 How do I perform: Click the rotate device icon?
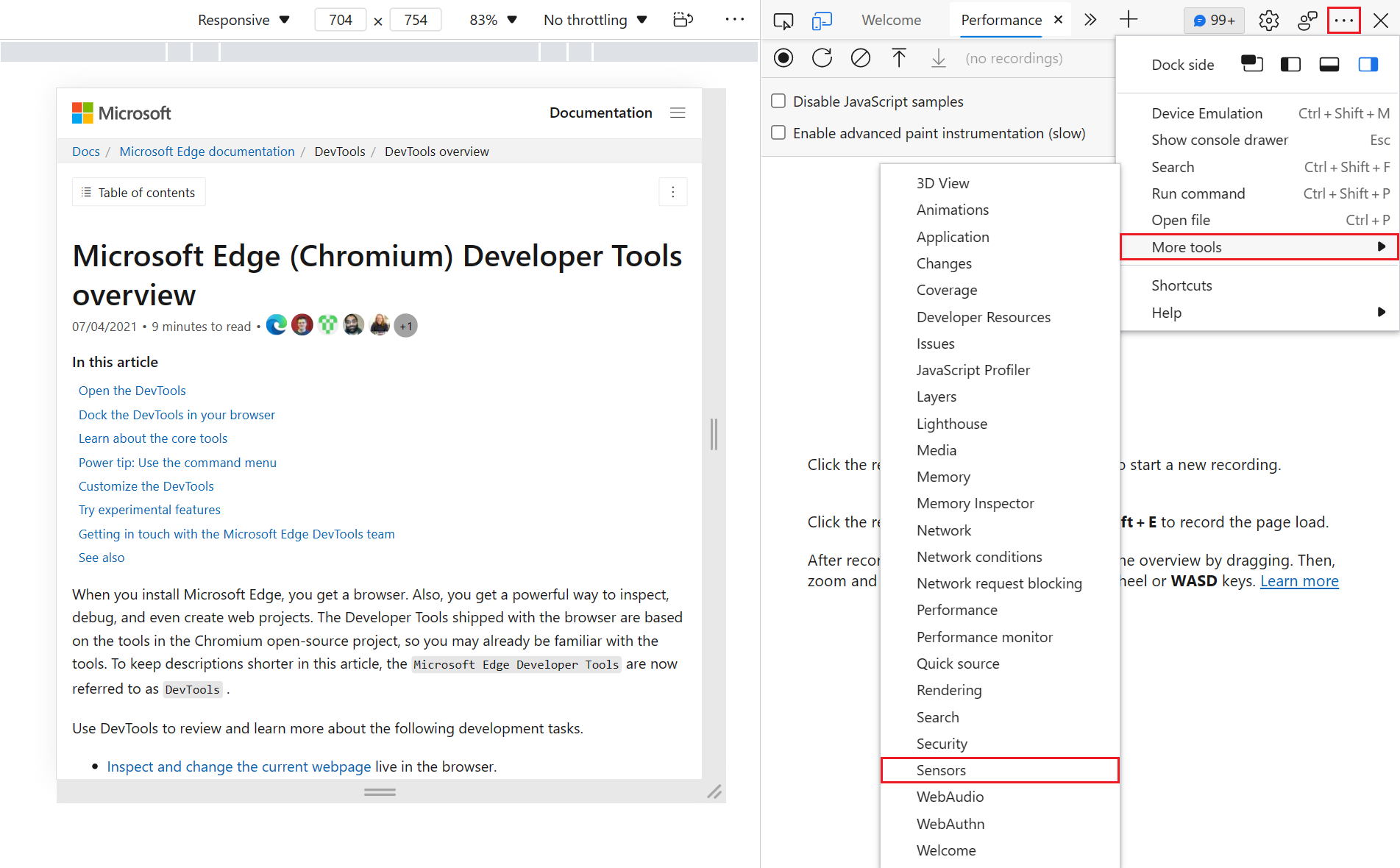coord(683,20)
